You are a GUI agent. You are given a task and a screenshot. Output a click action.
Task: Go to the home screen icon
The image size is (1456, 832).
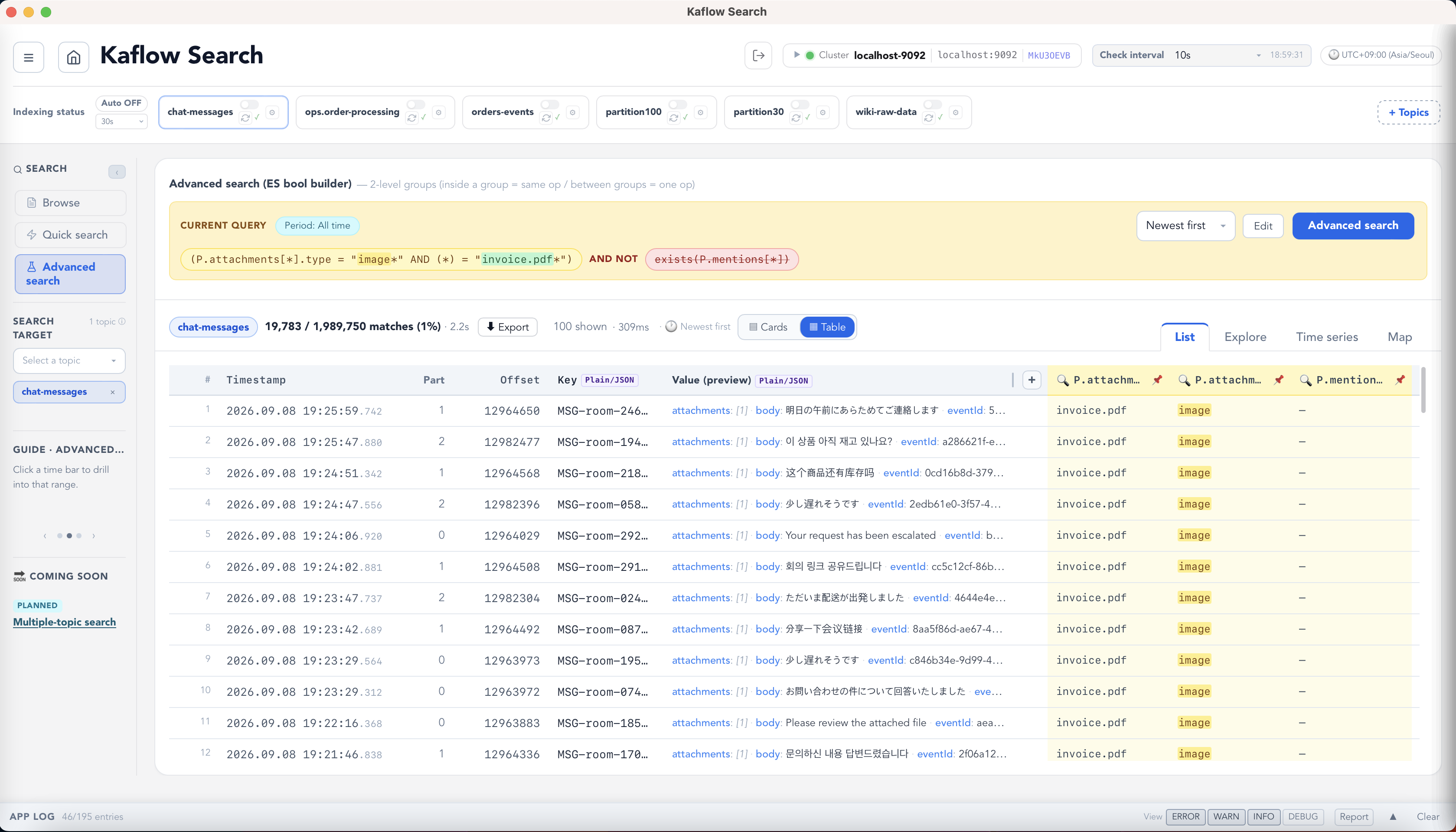[73, 57]
